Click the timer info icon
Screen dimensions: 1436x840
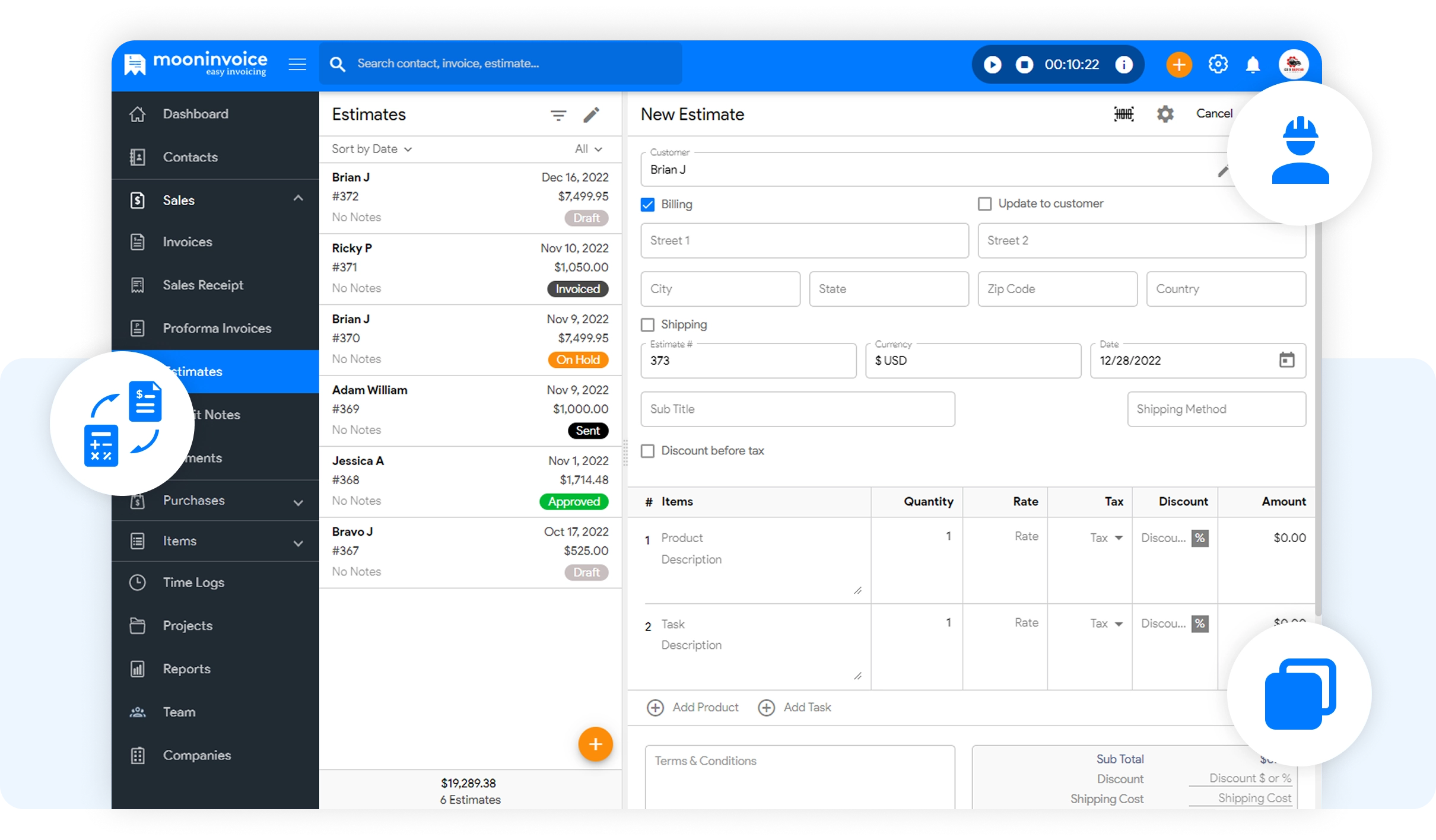point(1124,64)
